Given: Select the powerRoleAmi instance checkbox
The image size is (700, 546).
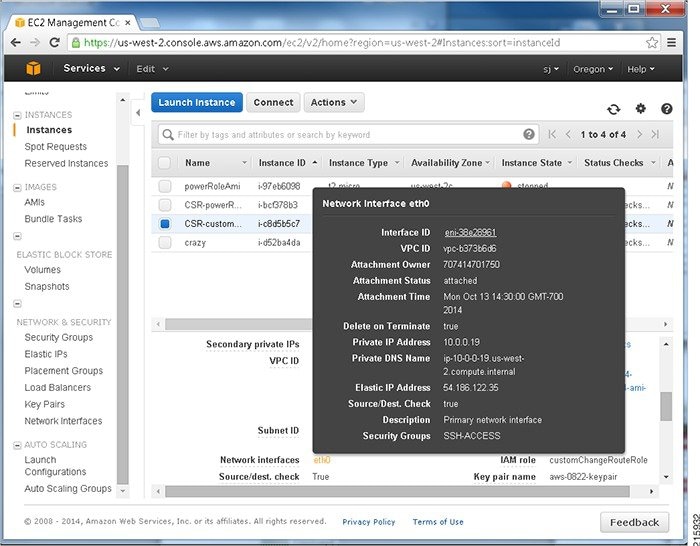Looking at the screenshot, I should tap(165, 186).
